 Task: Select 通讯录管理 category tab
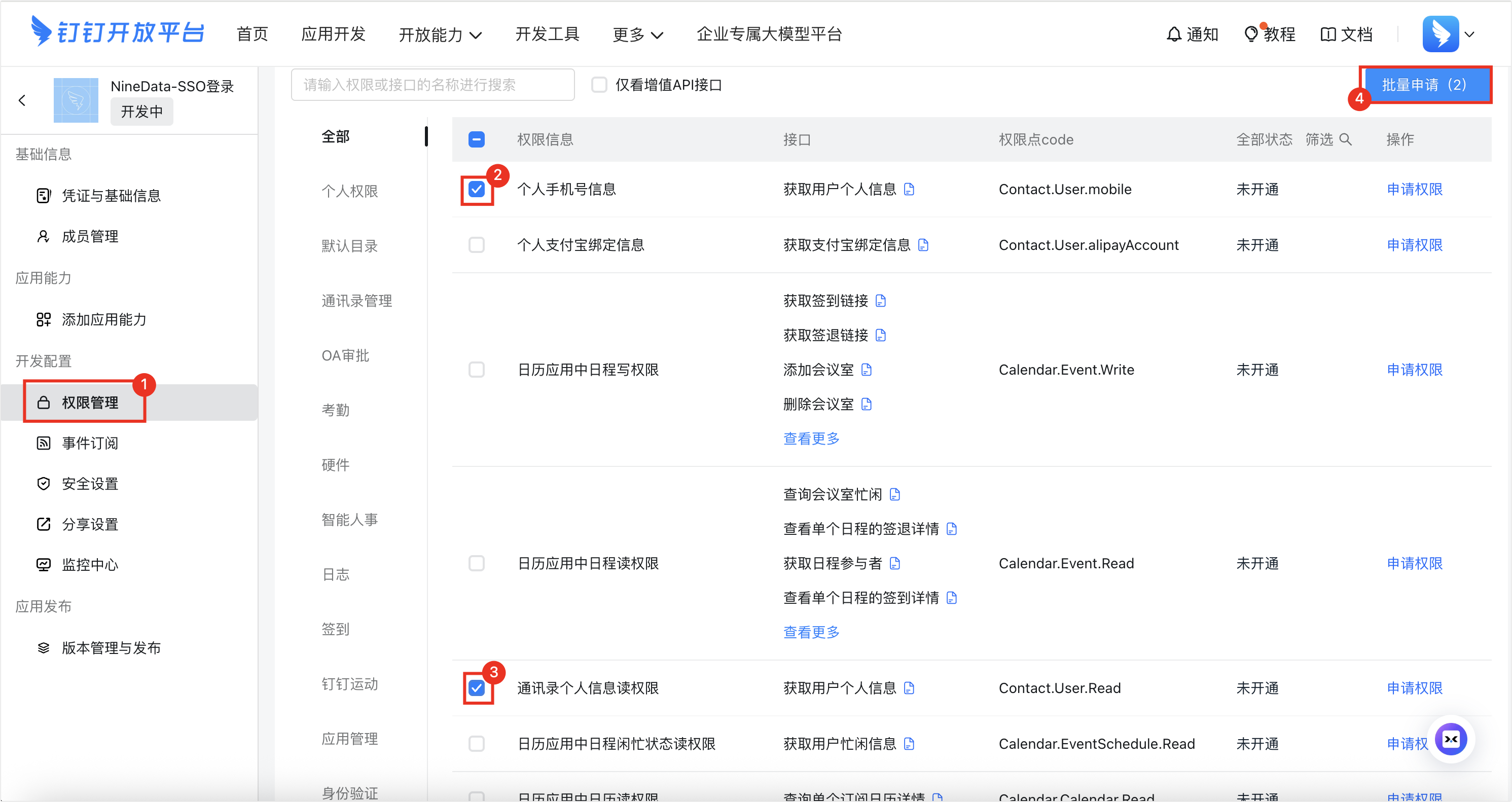356,301
